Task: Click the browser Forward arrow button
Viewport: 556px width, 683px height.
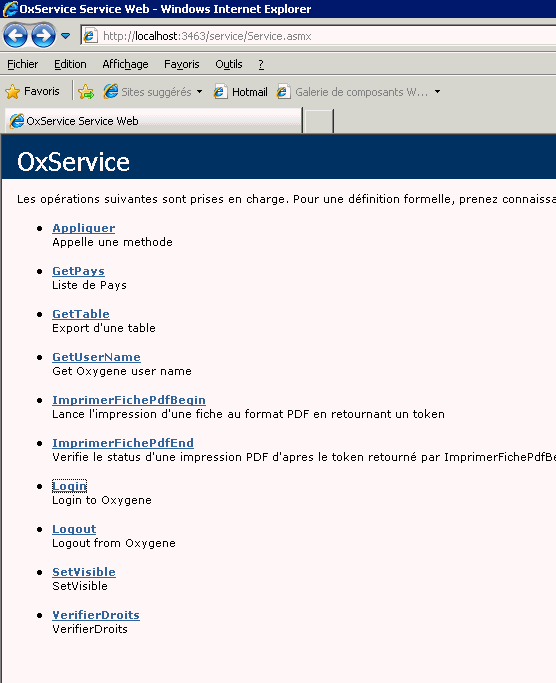Action: [43, 36]
